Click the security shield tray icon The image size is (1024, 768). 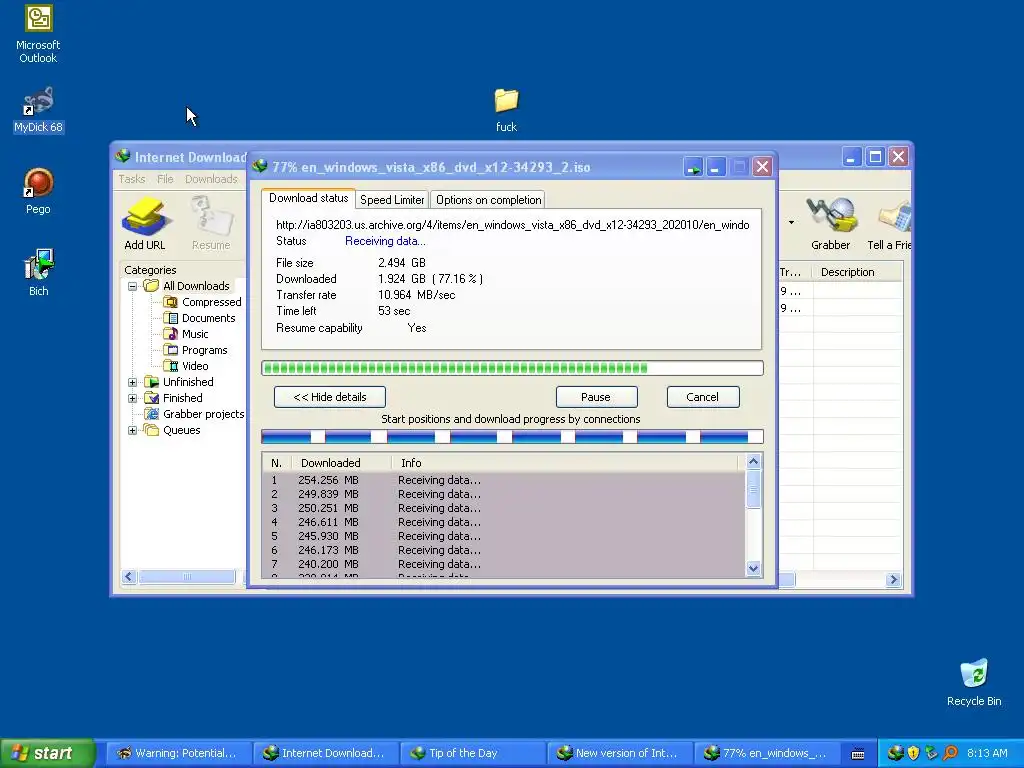913,753
